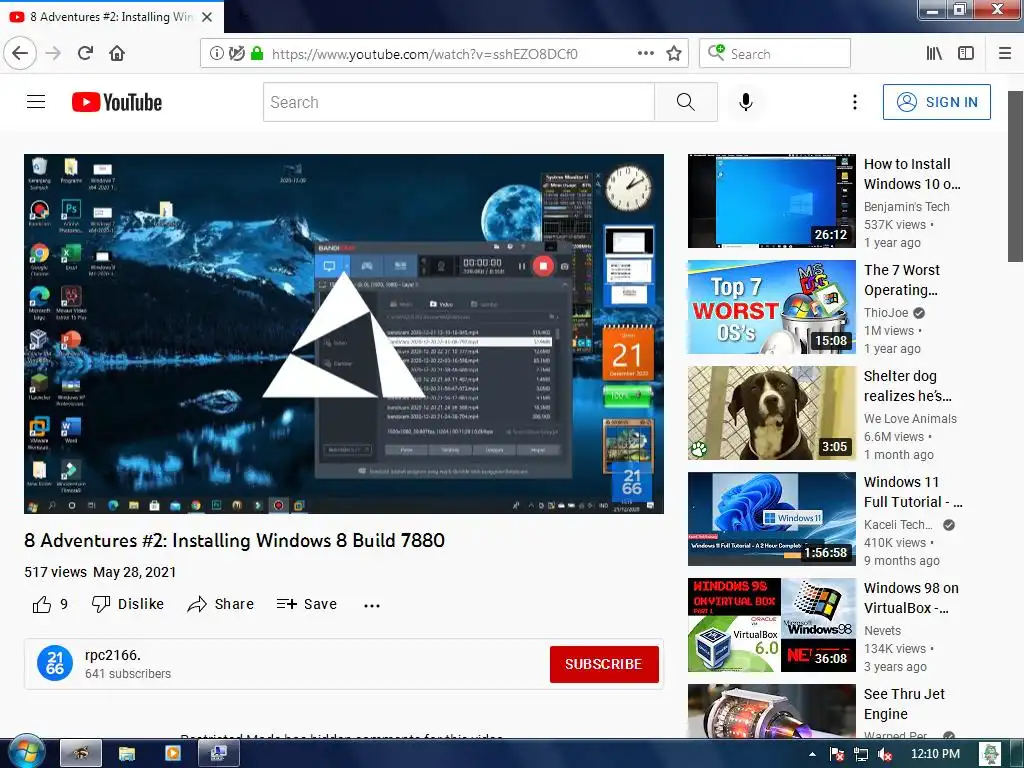Toggle the Firefox sidebar view

pyautogui.click(x=966, y=54)
